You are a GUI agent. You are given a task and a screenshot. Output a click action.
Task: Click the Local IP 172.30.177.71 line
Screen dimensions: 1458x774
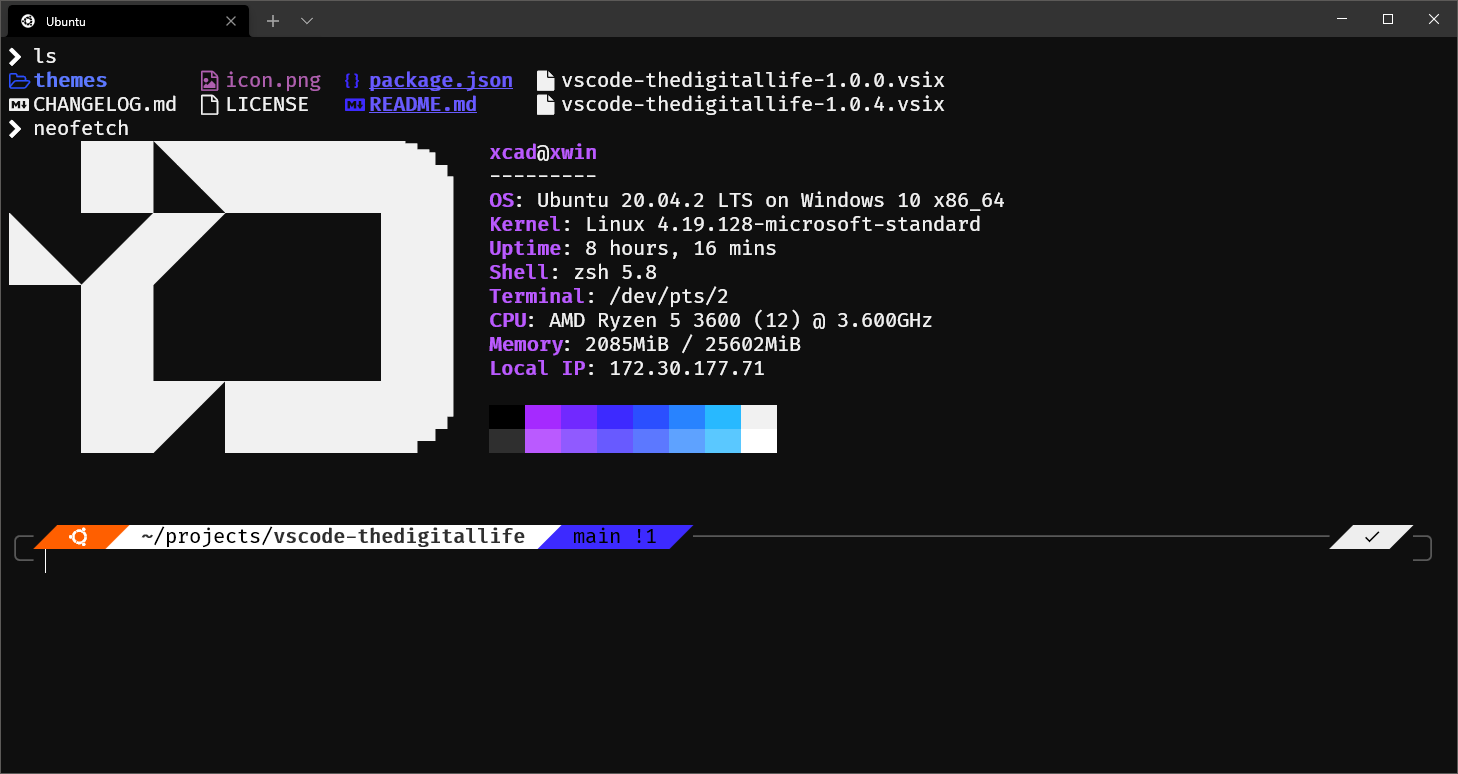pos(627,368)
